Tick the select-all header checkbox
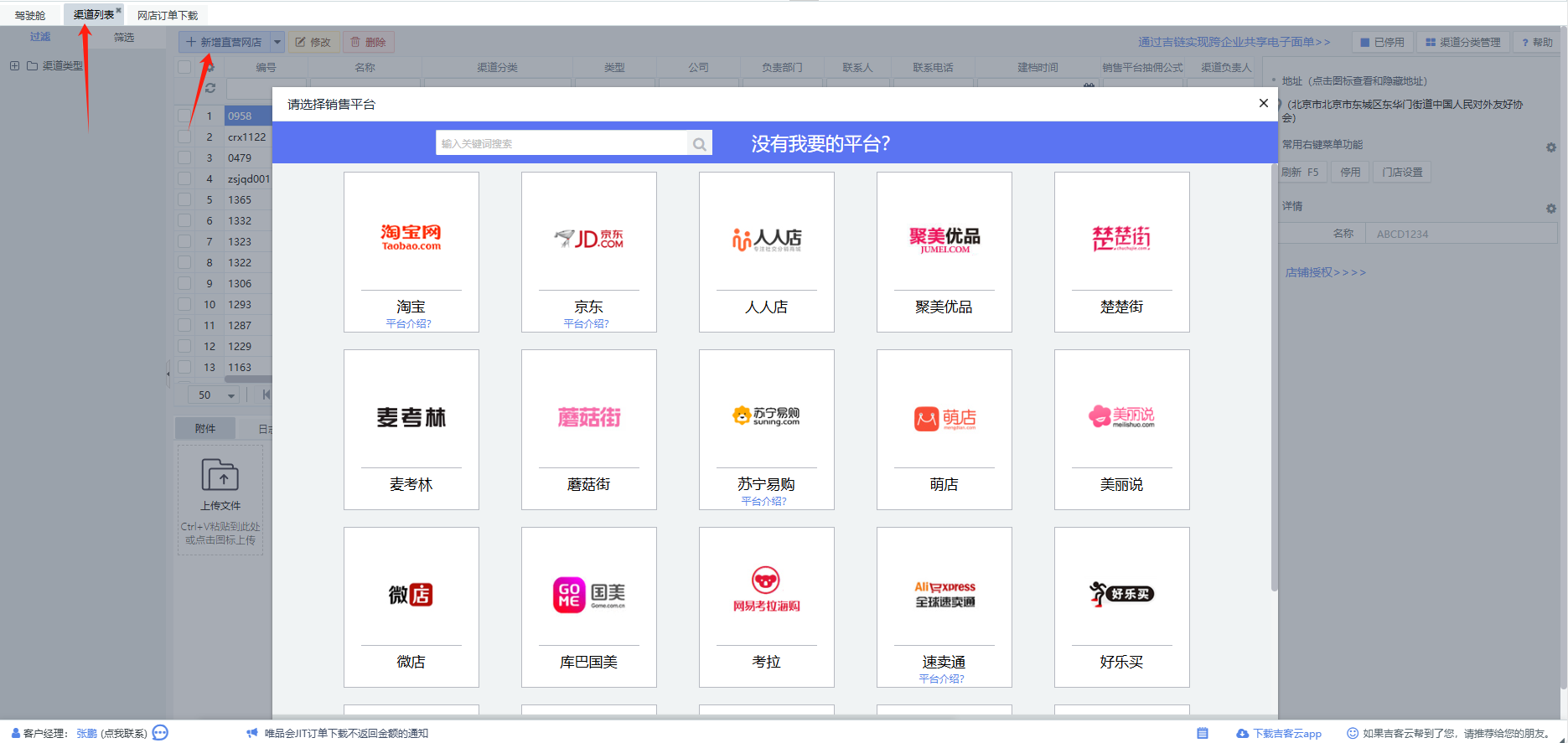The height and width of the screenshot is (743, 1568). click(184, 67)
